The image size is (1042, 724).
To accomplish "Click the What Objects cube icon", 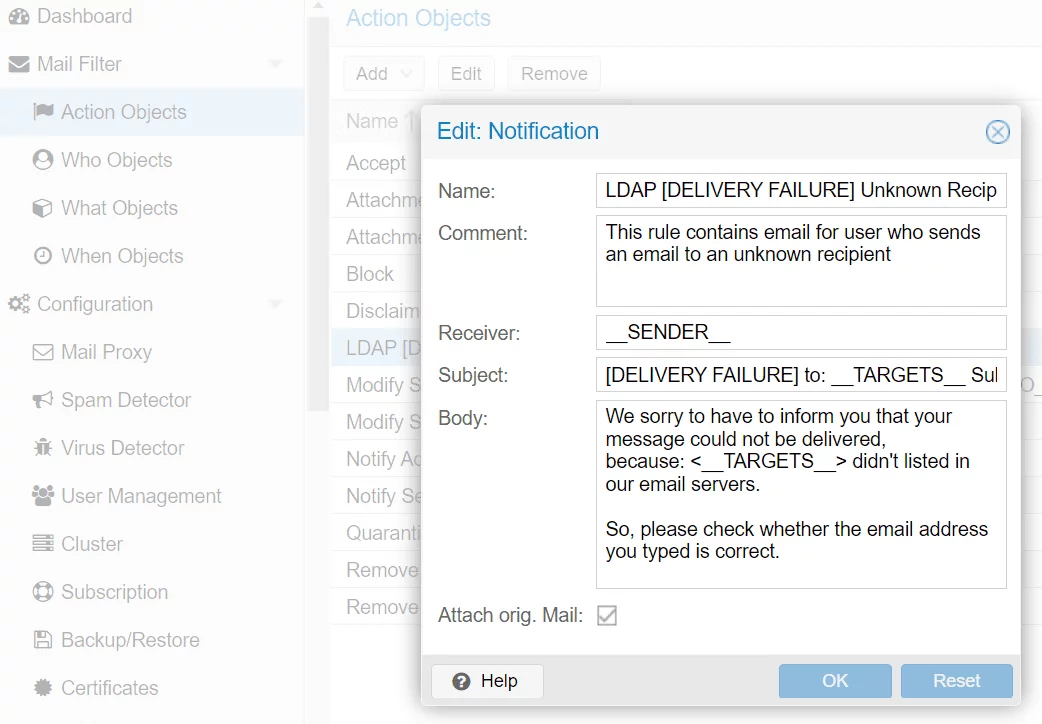I will coord(43,208).
